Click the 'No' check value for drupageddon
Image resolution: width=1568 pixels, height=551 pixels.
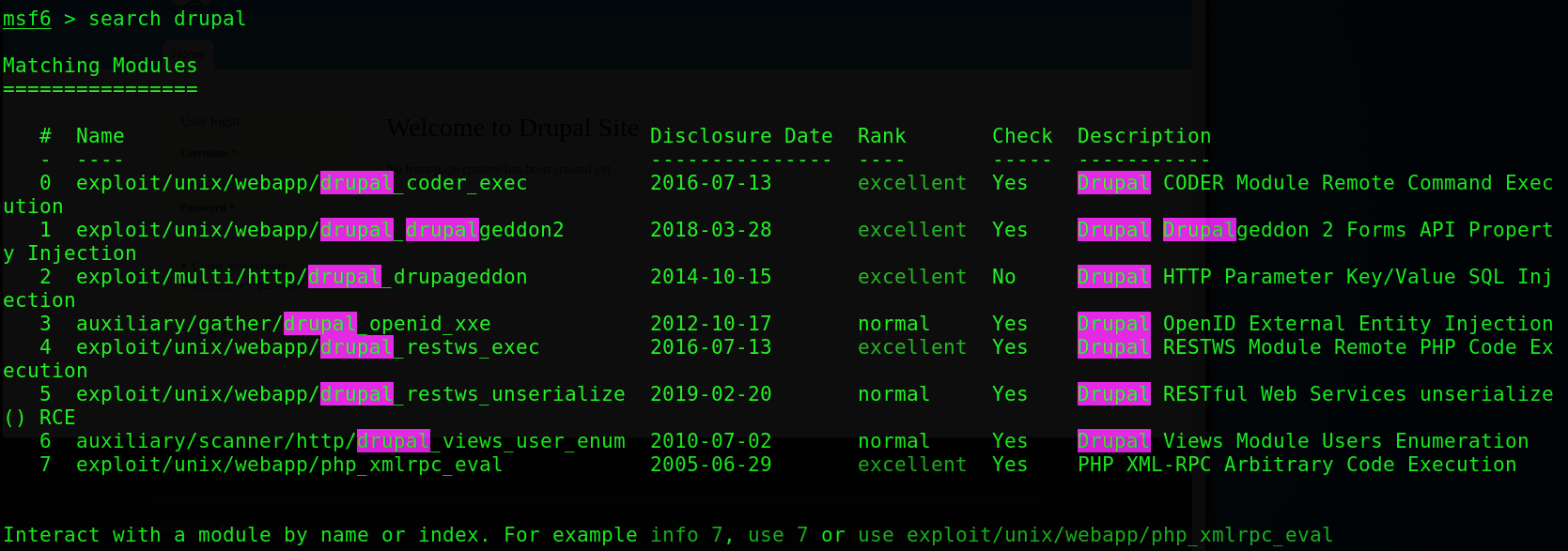1004,277
